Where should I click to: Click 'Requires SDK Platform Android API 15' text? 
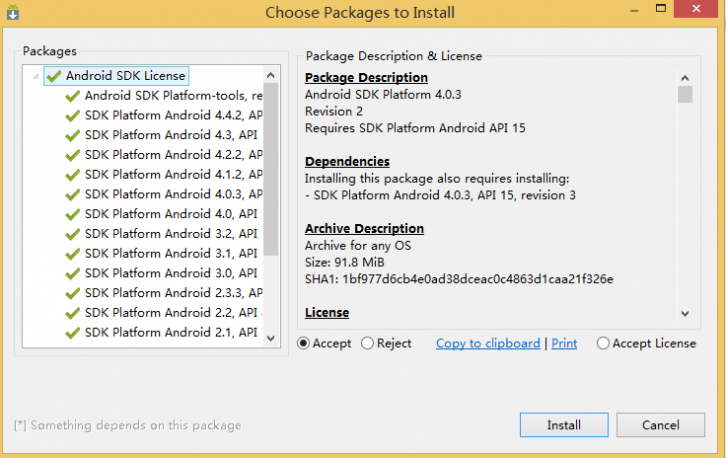(x=415, y=128)
